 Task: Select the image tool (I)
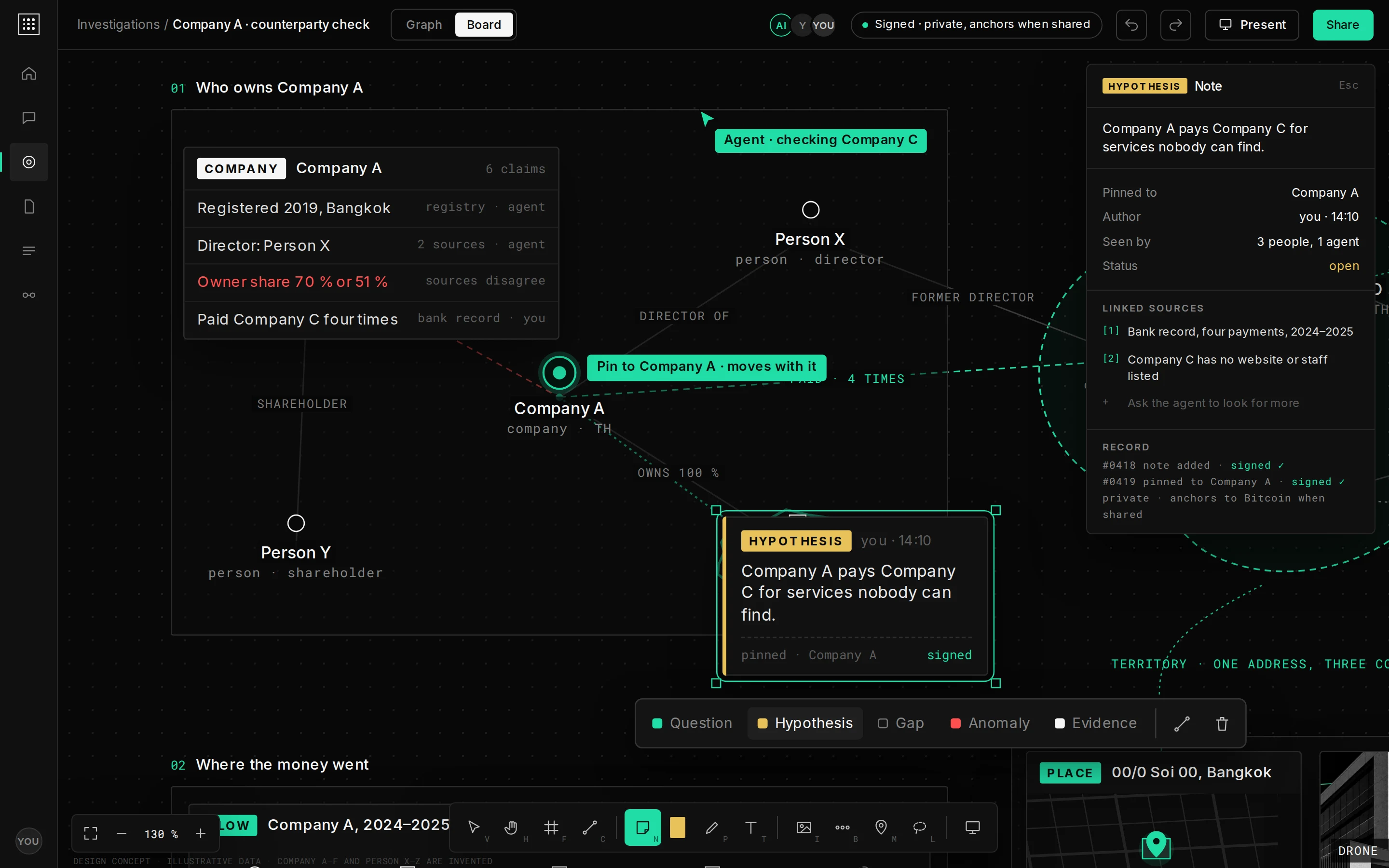pyautogui.click(x=804, y=827)
